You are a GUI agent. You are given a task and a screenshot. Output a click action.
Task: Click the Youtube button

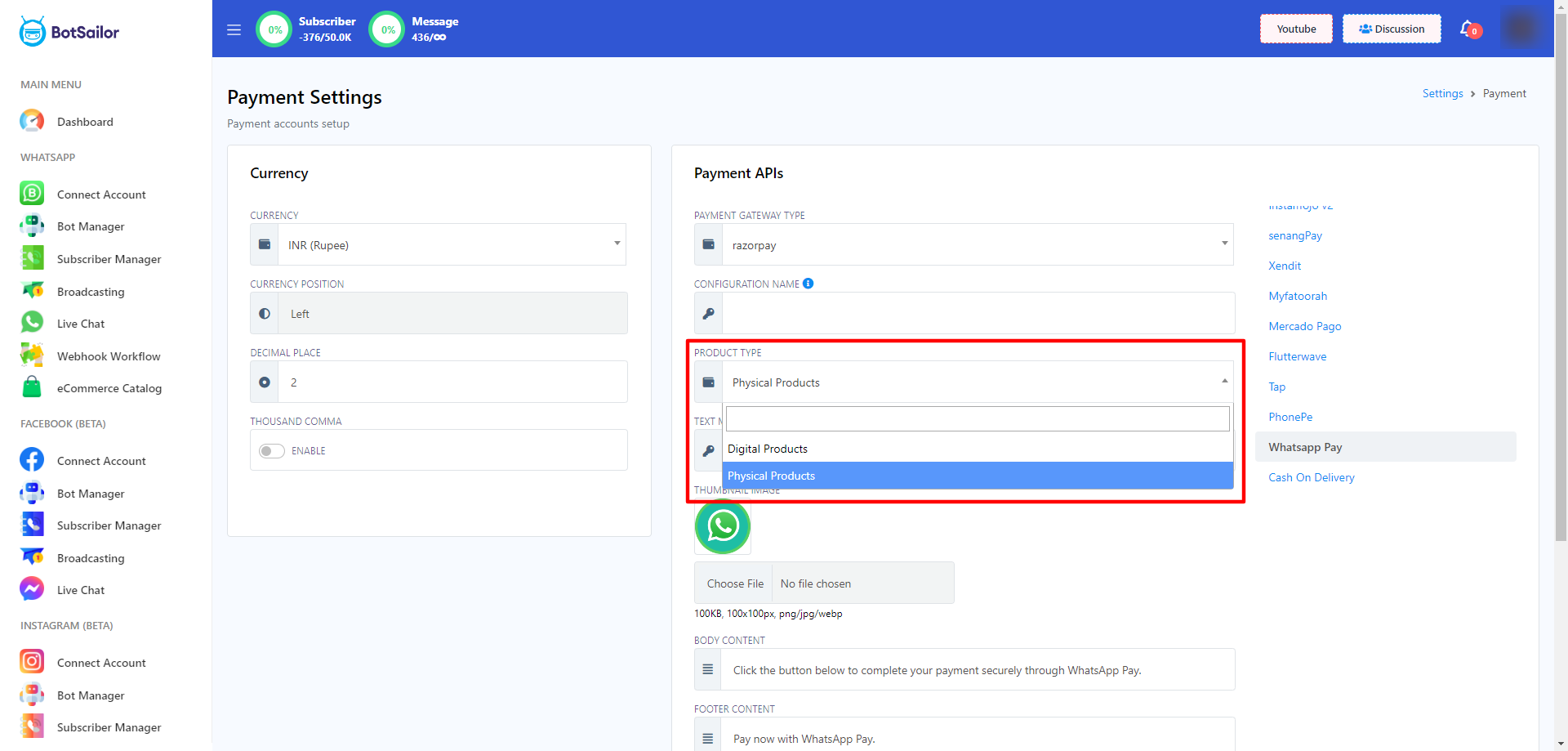pos(1296,29)
